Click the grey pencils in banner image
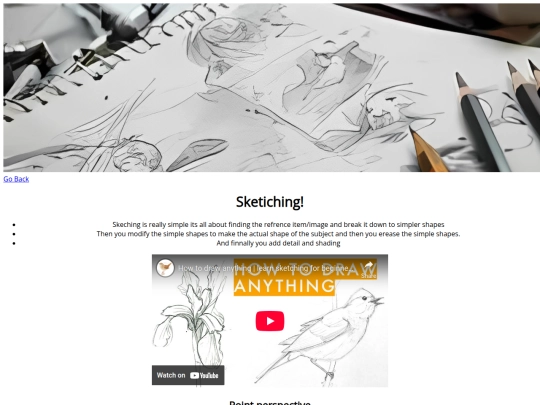Screen dimensions: 540x405 click(x=496, y=115)
